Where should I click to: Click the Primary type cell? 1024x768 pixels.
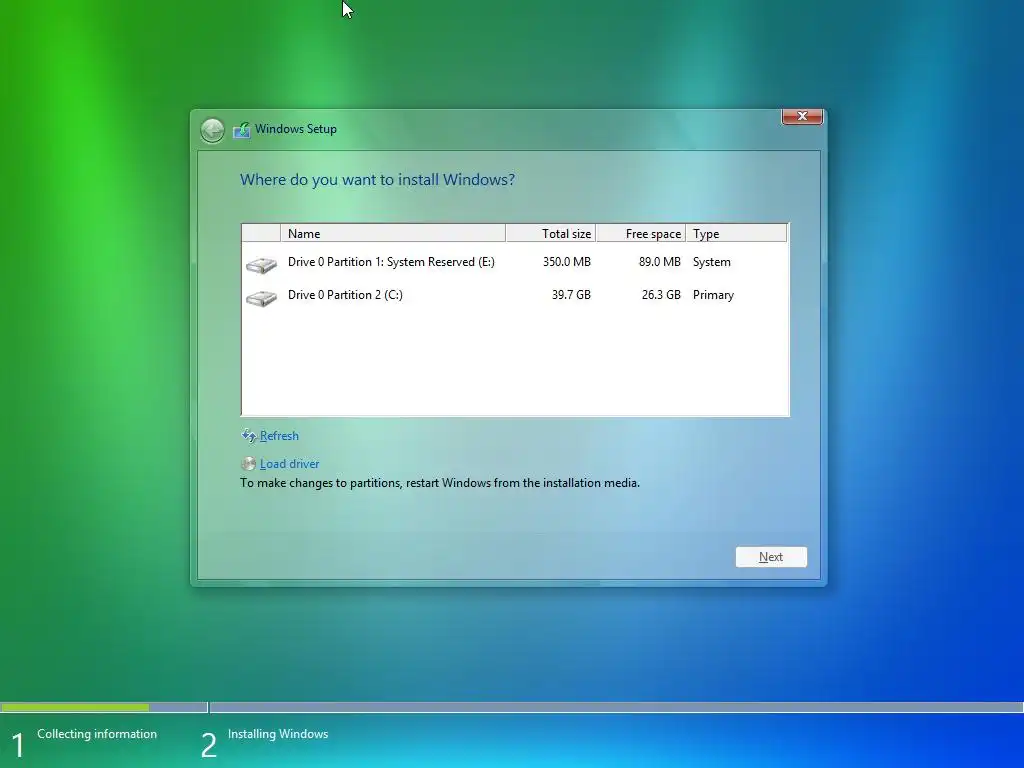pos(713,295)
